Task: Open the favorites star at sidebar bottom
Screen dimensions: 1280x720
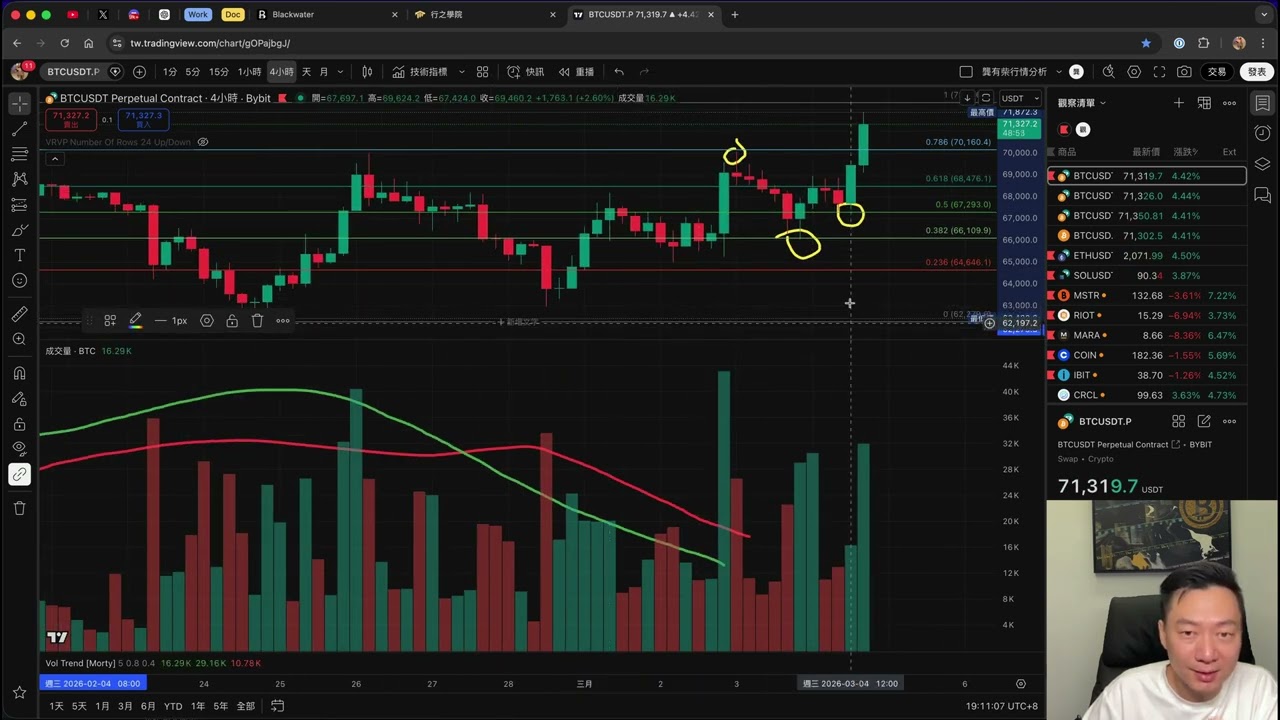Action: [x=19, y=692]
